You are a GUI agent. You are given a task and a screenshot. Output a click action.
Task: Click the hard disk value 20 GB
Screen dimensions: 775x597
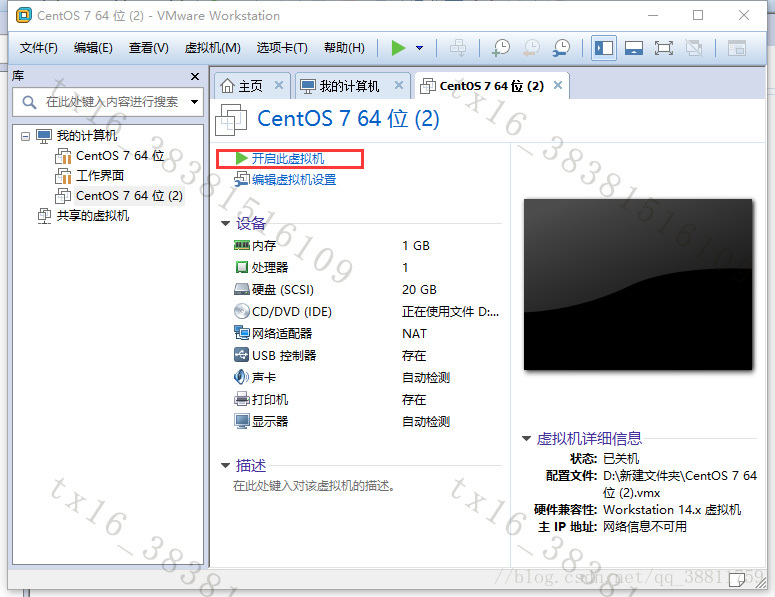pyautogui.click(x=419, y=290)
